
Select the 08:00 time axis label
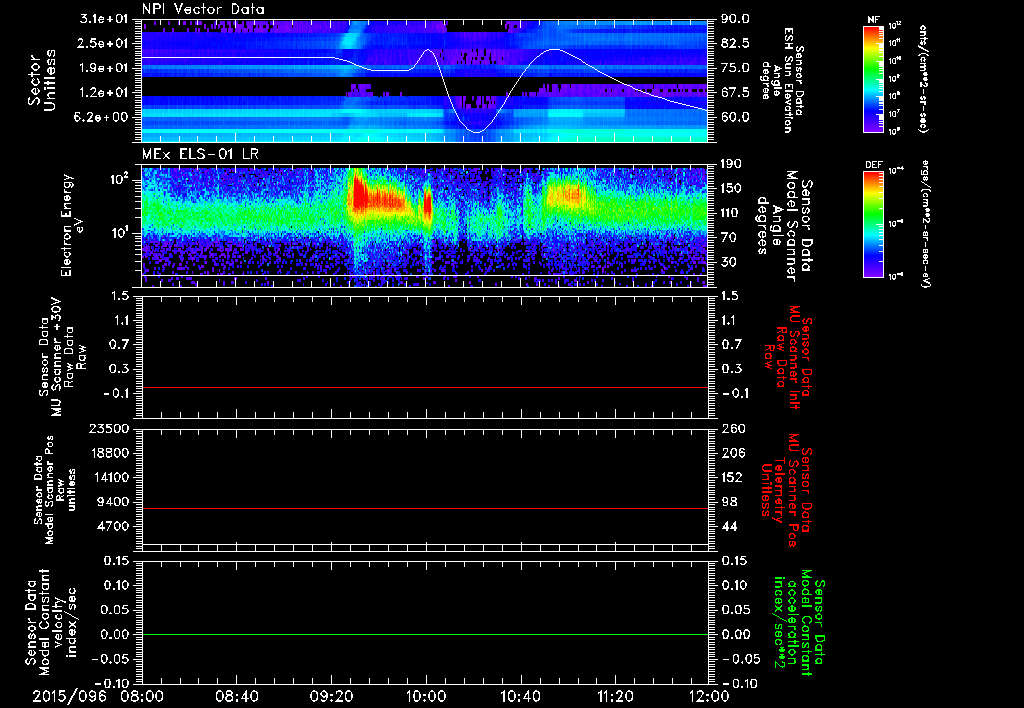point(143,695)
